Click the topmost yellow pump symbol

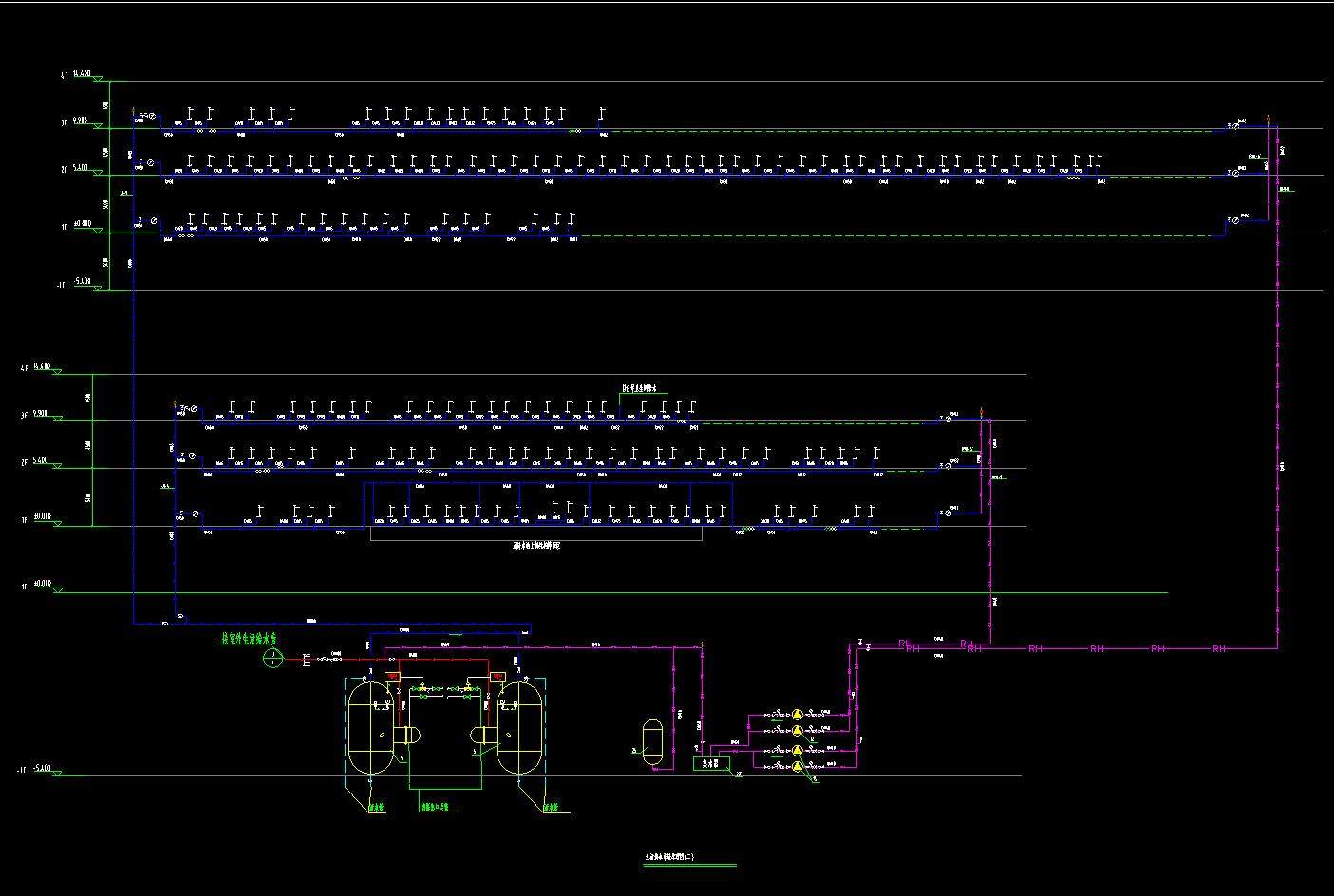(x=798, y=714)
